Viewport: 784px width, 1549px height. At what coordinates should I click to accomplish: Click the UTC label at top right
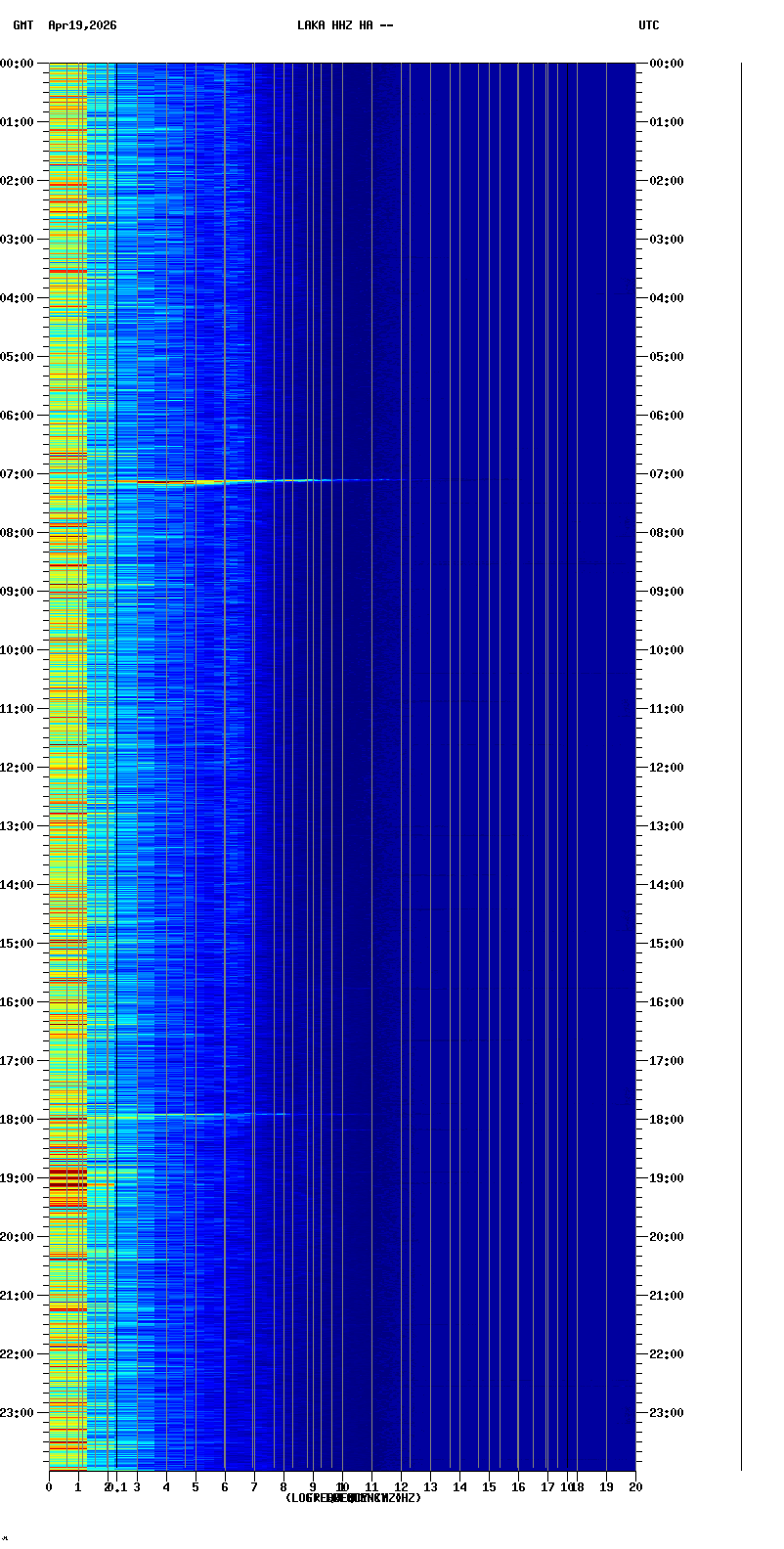pyautogui.click(x=649, y=25)
